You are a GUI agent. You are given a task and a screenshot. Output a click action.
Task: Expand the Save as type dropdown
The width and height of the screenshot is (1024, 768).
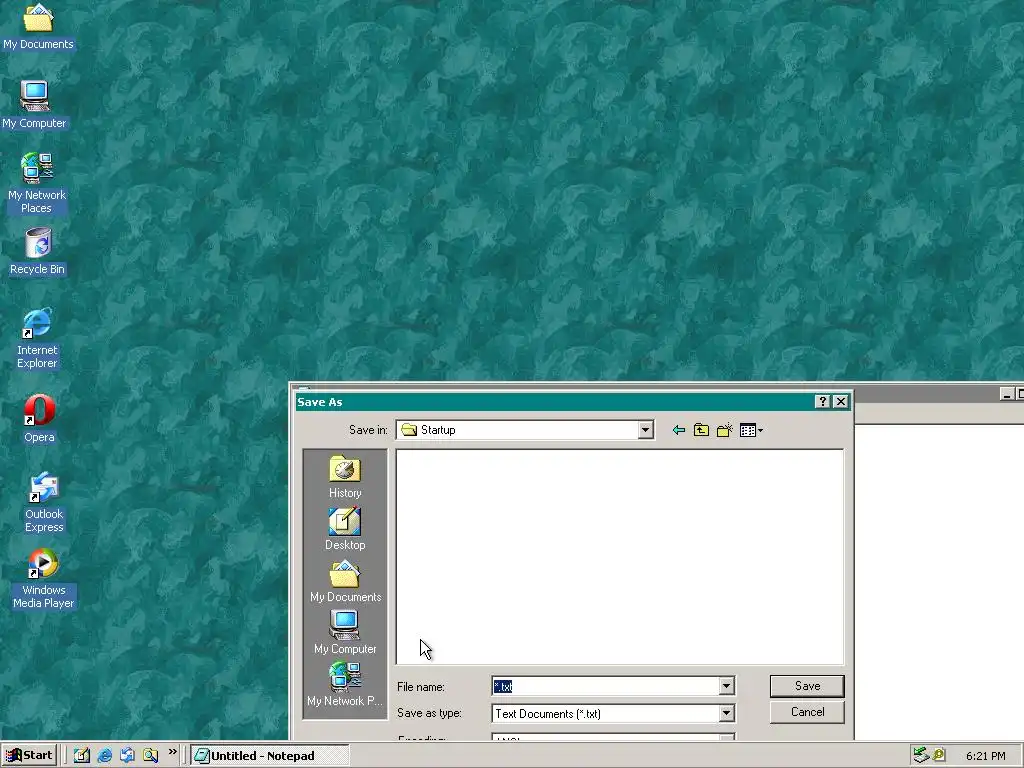tap(726, 713)
